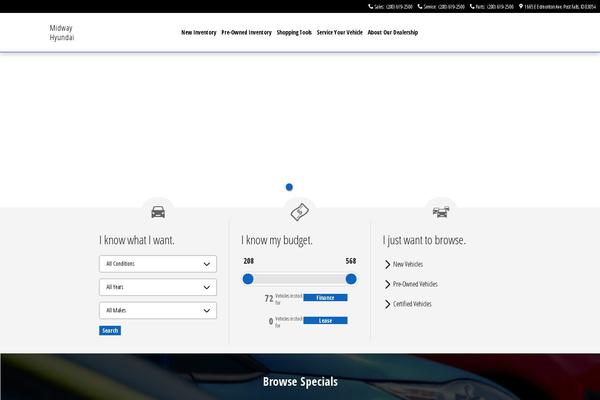The width and height of the screenshot is (600, 400).
Task: Click the Lease button
Action: 325,321
